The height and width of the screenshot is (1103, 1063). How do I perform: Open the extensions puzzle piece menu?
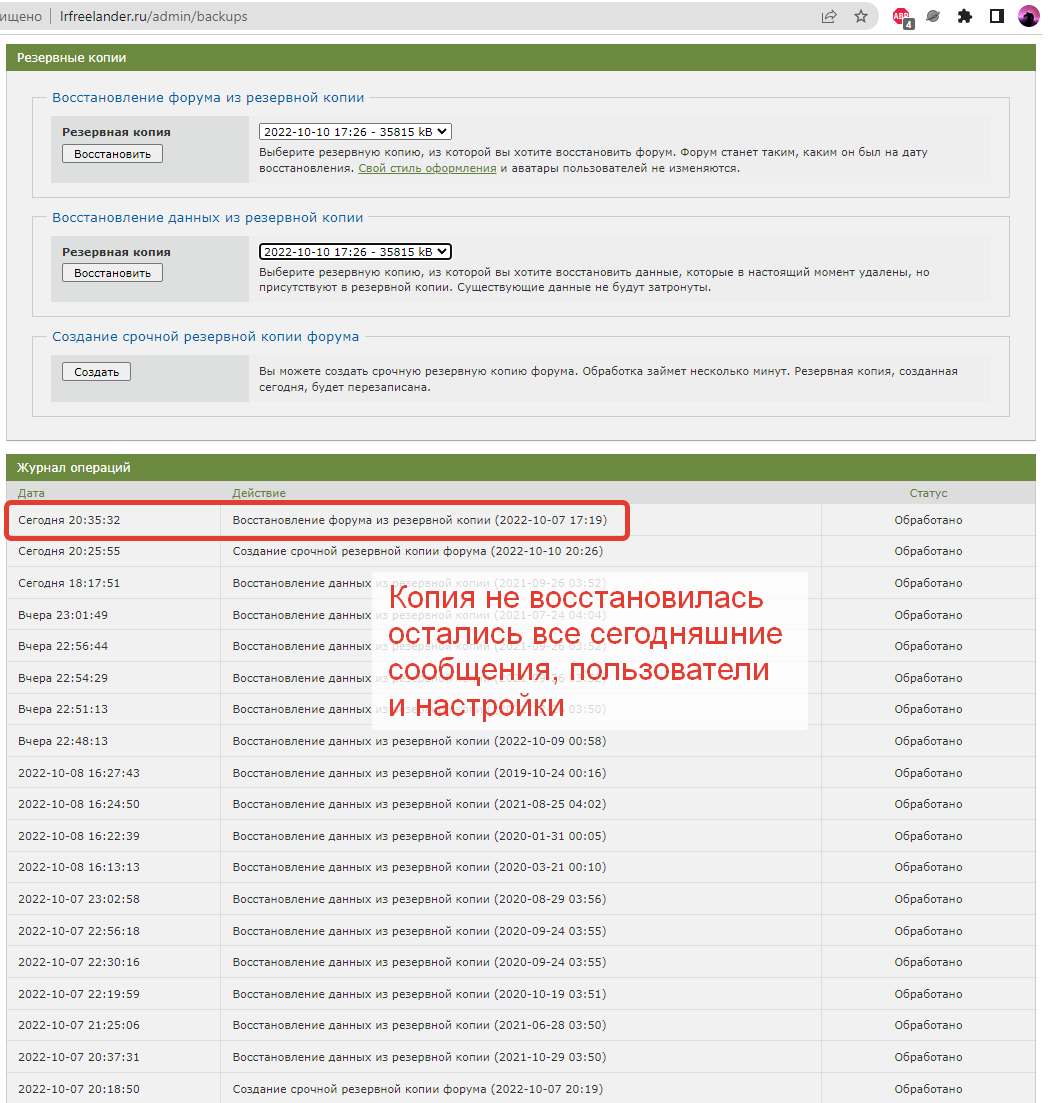pos(965,16)
